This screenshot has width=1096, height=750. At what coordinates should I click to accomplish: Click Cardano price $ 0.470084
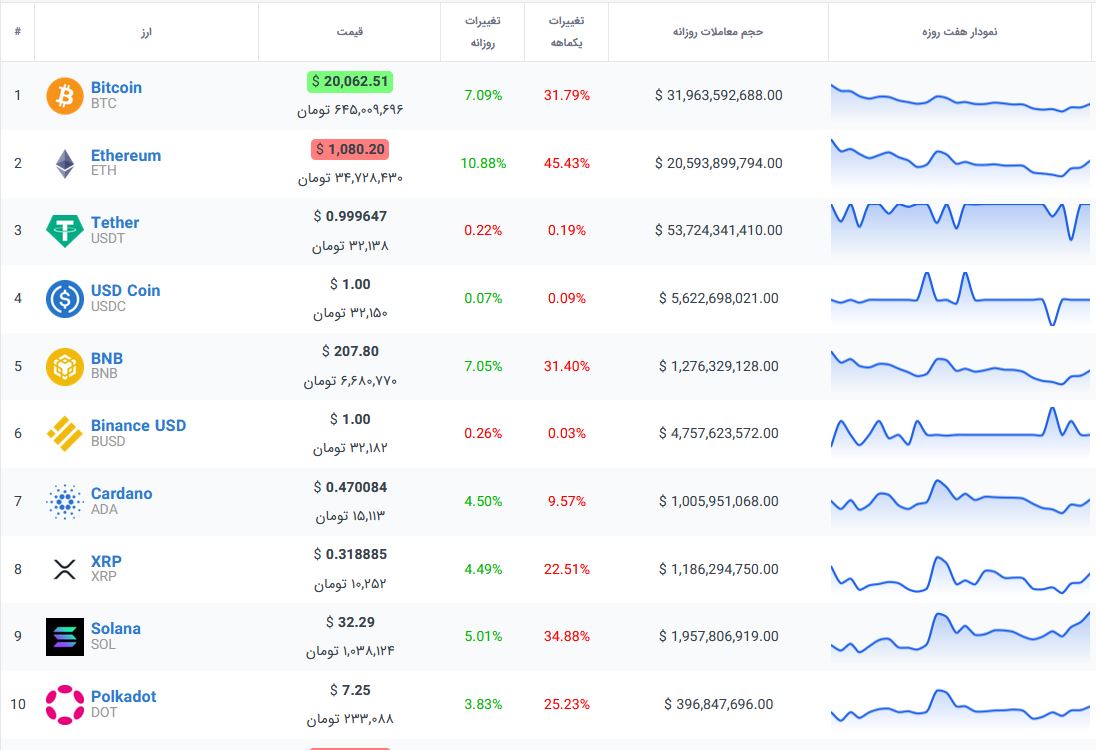349,487
